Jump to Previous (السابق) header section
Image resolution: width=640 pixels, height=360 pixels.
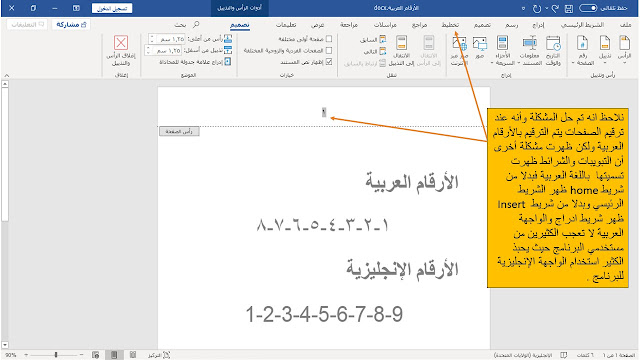[373, 40]
